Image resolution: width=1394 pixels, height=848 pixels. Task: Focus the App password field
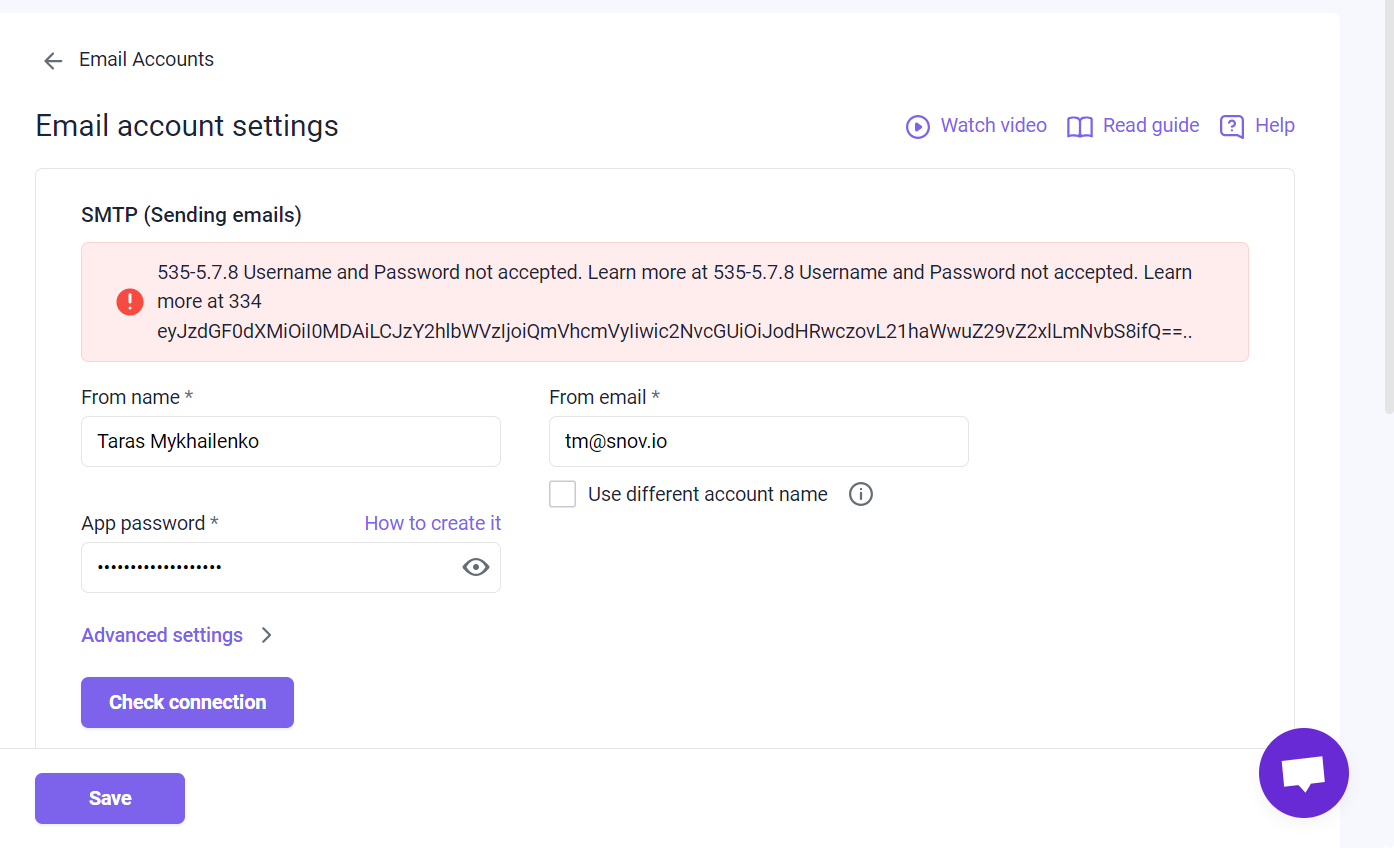click(x=270, y=567)
